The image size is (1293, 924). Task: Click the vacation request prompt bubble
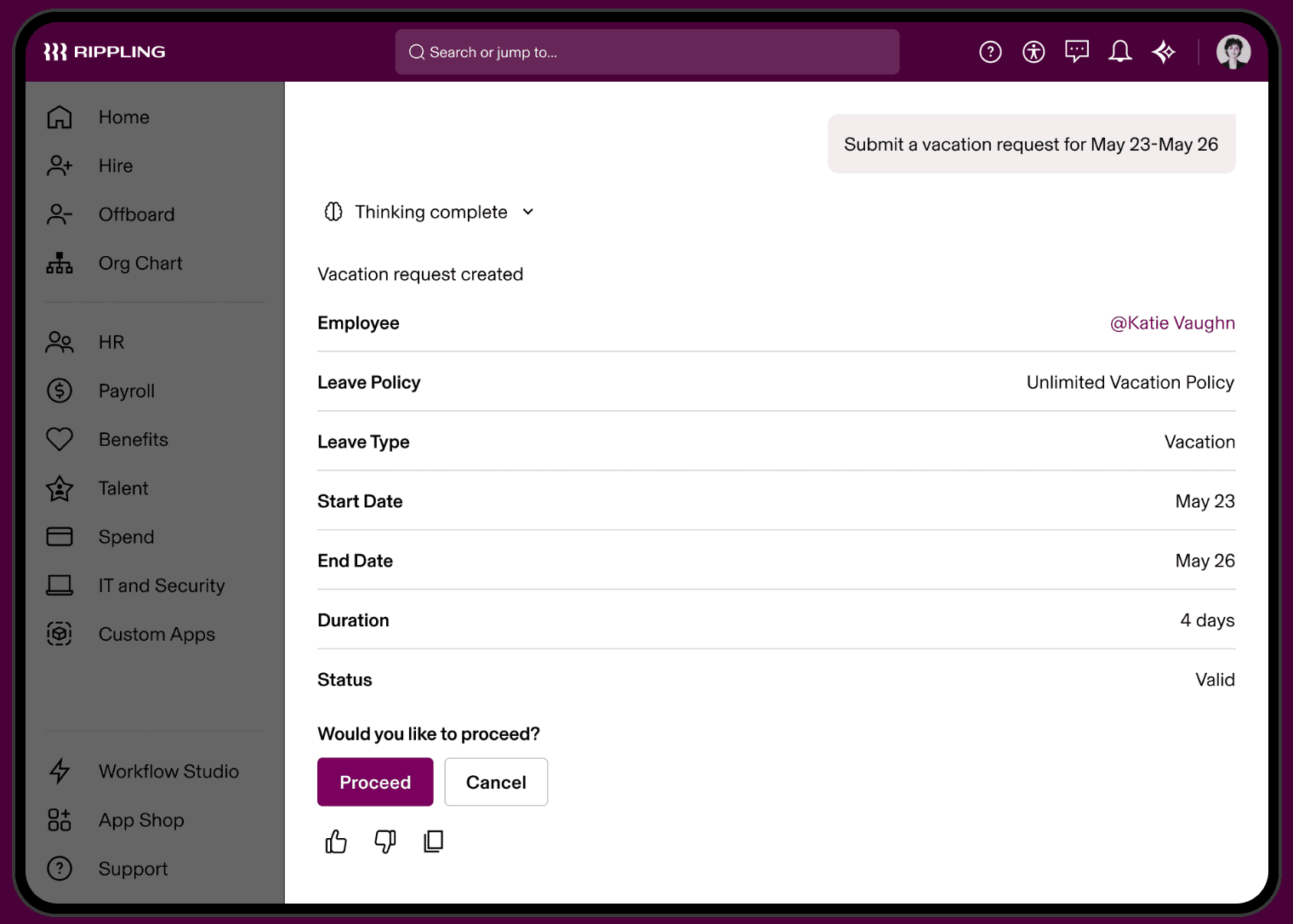click(1031, 144)
